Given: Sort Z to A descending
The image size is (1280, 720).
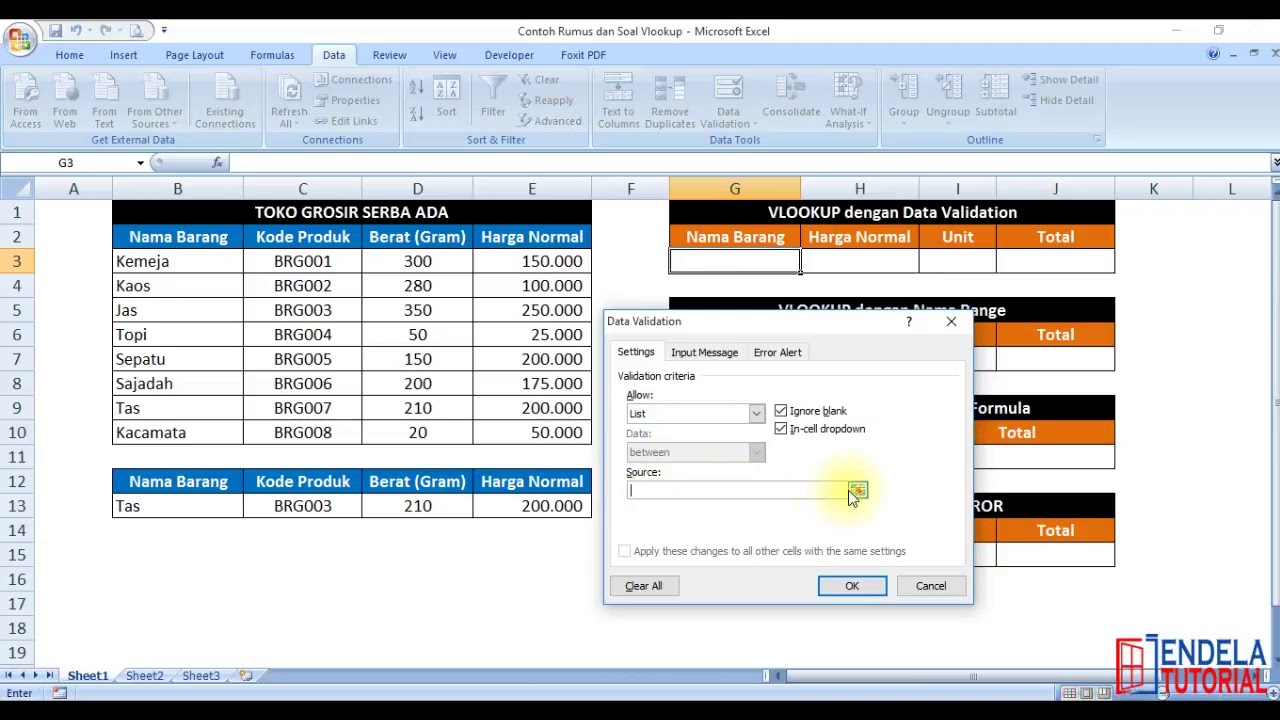Looking at the screenshot, I should [417, 114].
